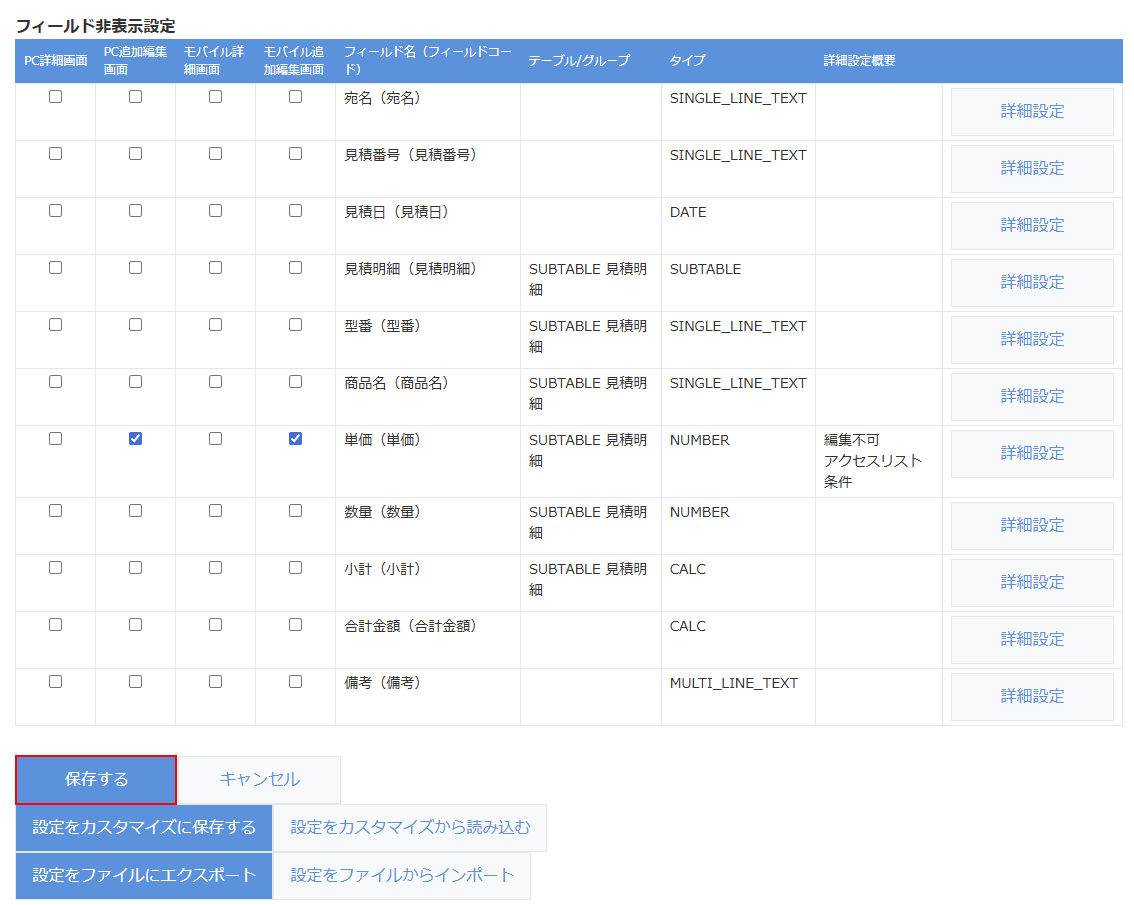Click the モバイル追加編集画面 column header
This screenshot has width=1134, height=905.
294,61
